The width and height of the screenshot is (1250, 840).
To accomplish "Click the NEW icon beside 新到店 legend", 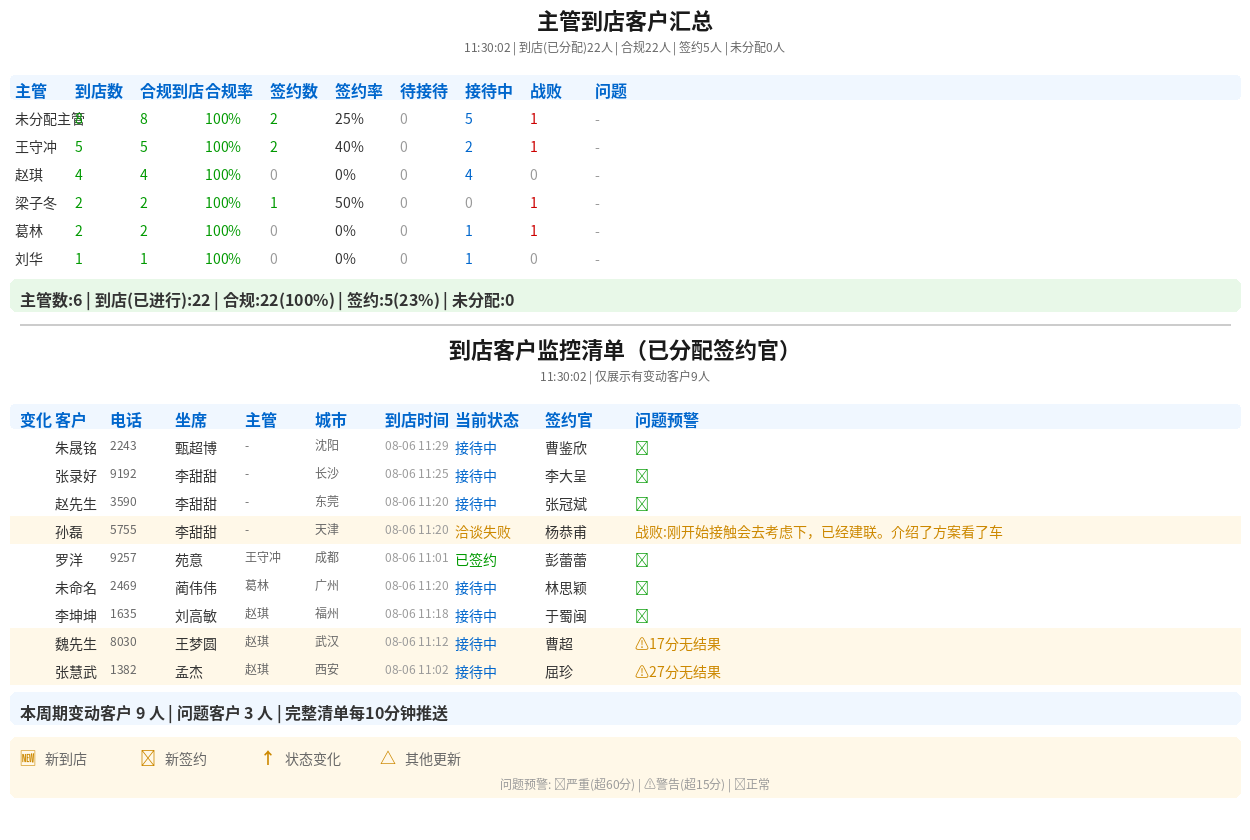I will (28, 758).
